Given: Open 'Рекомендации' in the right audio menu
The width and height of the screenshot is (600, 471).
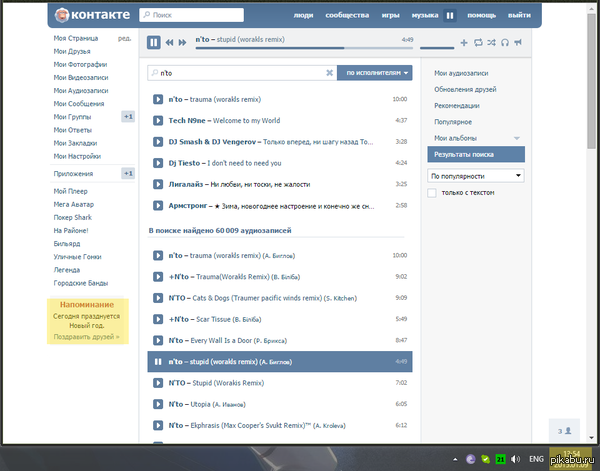Looking at the screenshot, I should coord(456,105).
